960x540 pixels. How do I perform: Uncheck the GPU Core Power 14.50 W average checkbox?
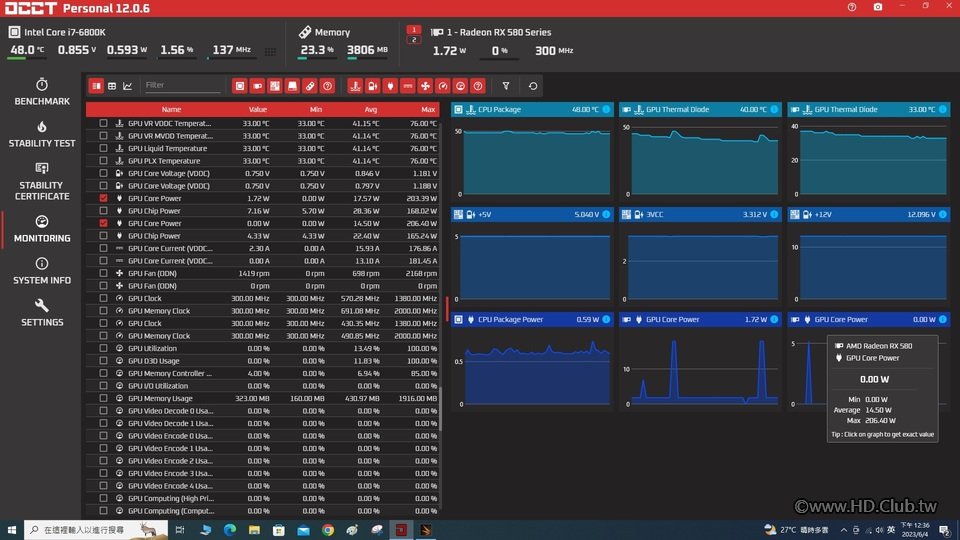pyautogui.click(x=103, y=223)
